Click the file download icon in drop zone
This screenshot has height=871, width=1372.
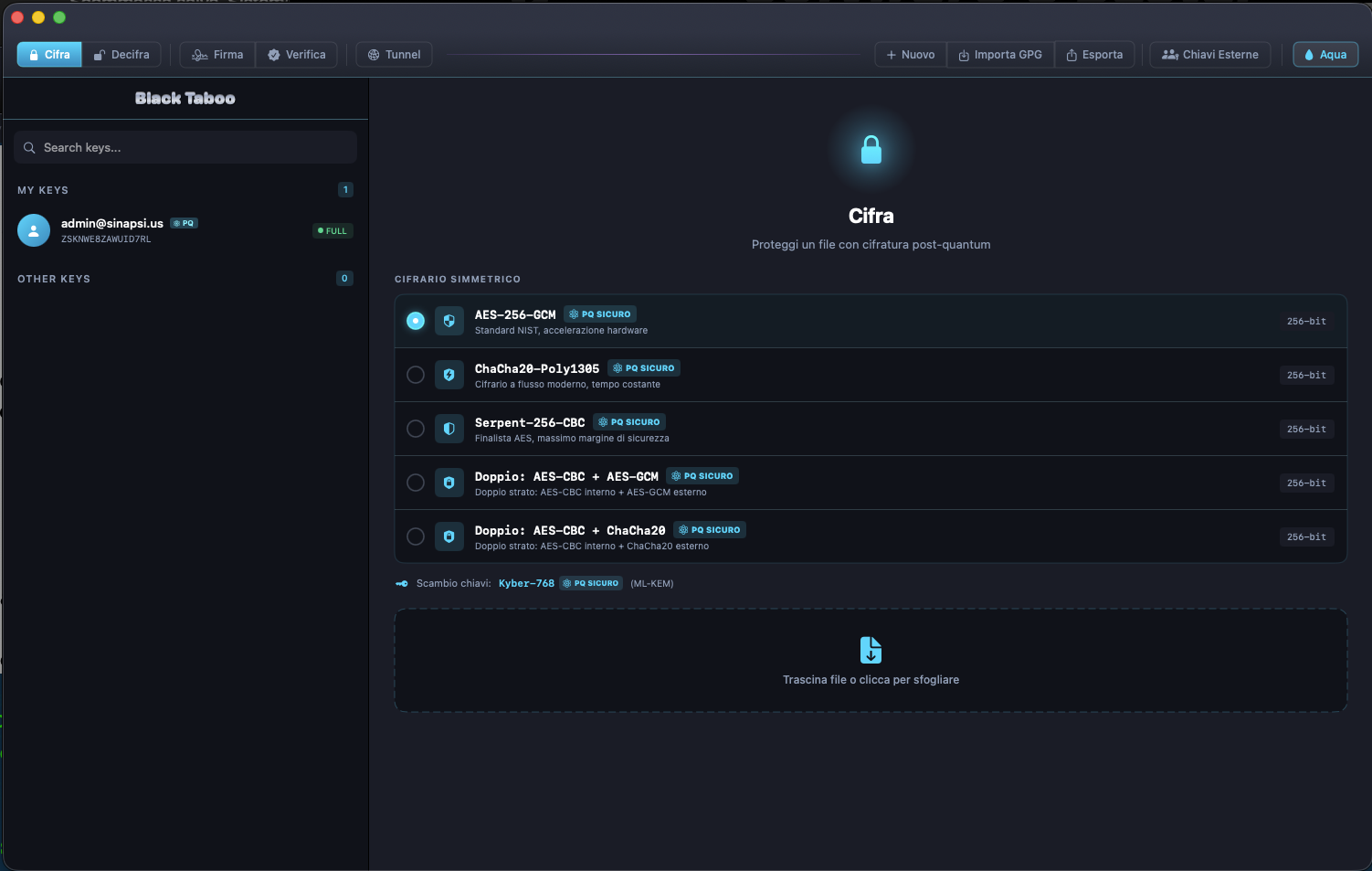(871, 650)
